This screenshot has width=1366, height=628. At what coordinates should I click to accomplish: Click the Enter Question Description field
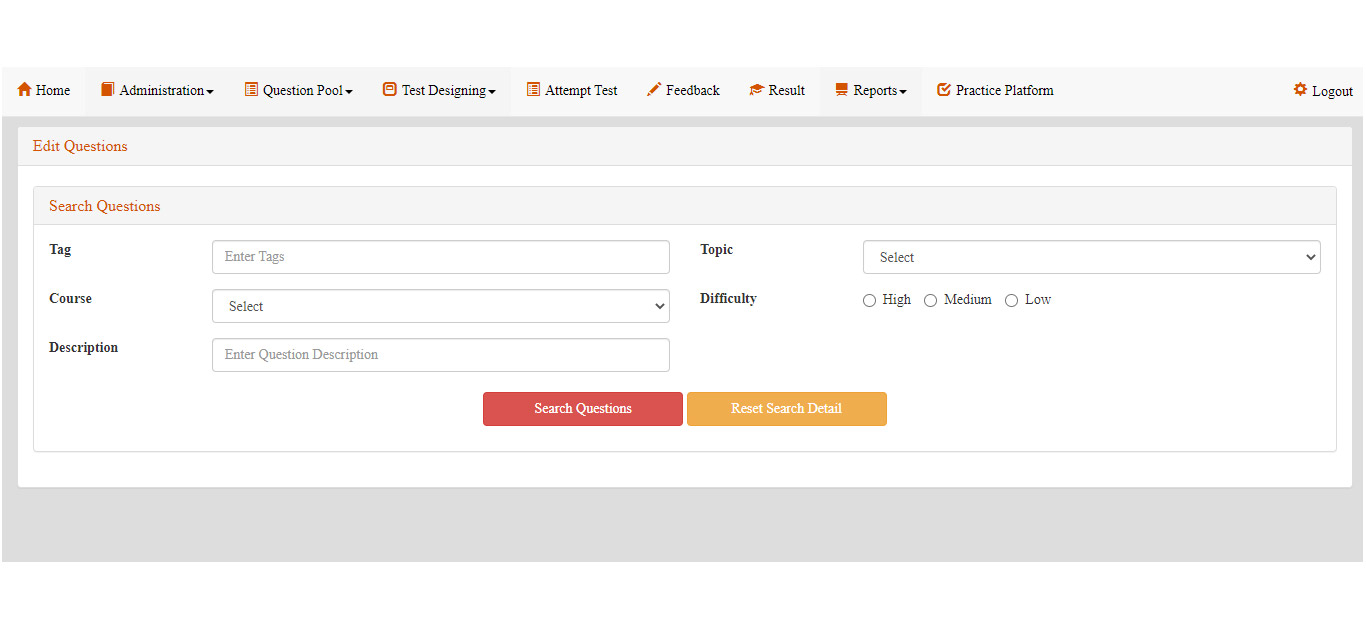tap(440, 355)
